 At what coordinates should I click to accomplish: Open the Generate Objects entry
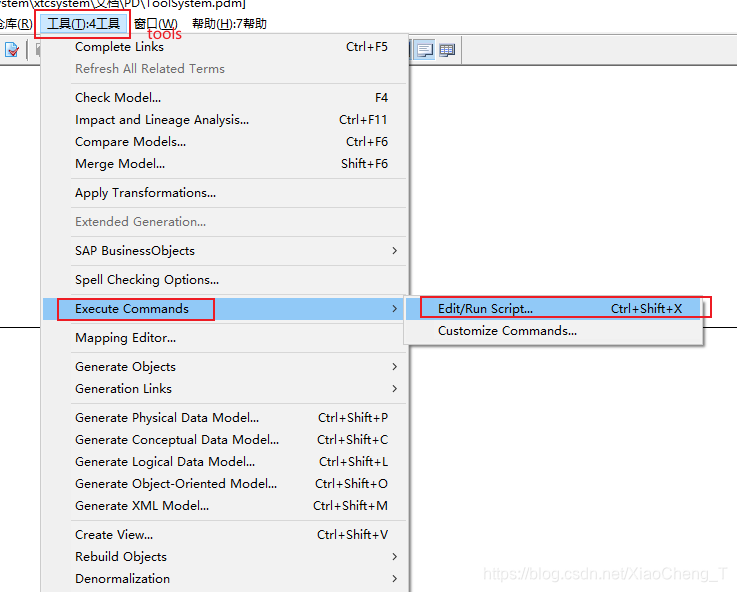[x=225, y=366]
